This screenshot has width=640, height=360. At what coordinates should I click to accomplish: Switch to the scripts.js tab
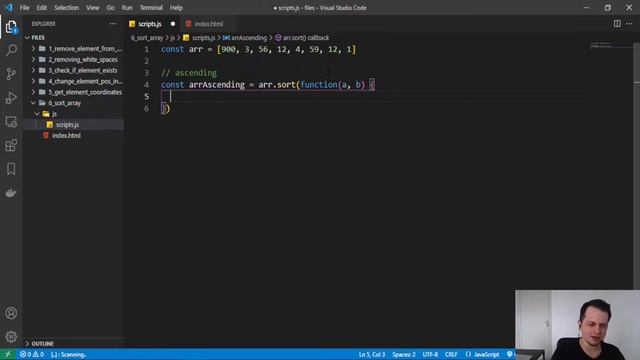click(x=150, y=24)
